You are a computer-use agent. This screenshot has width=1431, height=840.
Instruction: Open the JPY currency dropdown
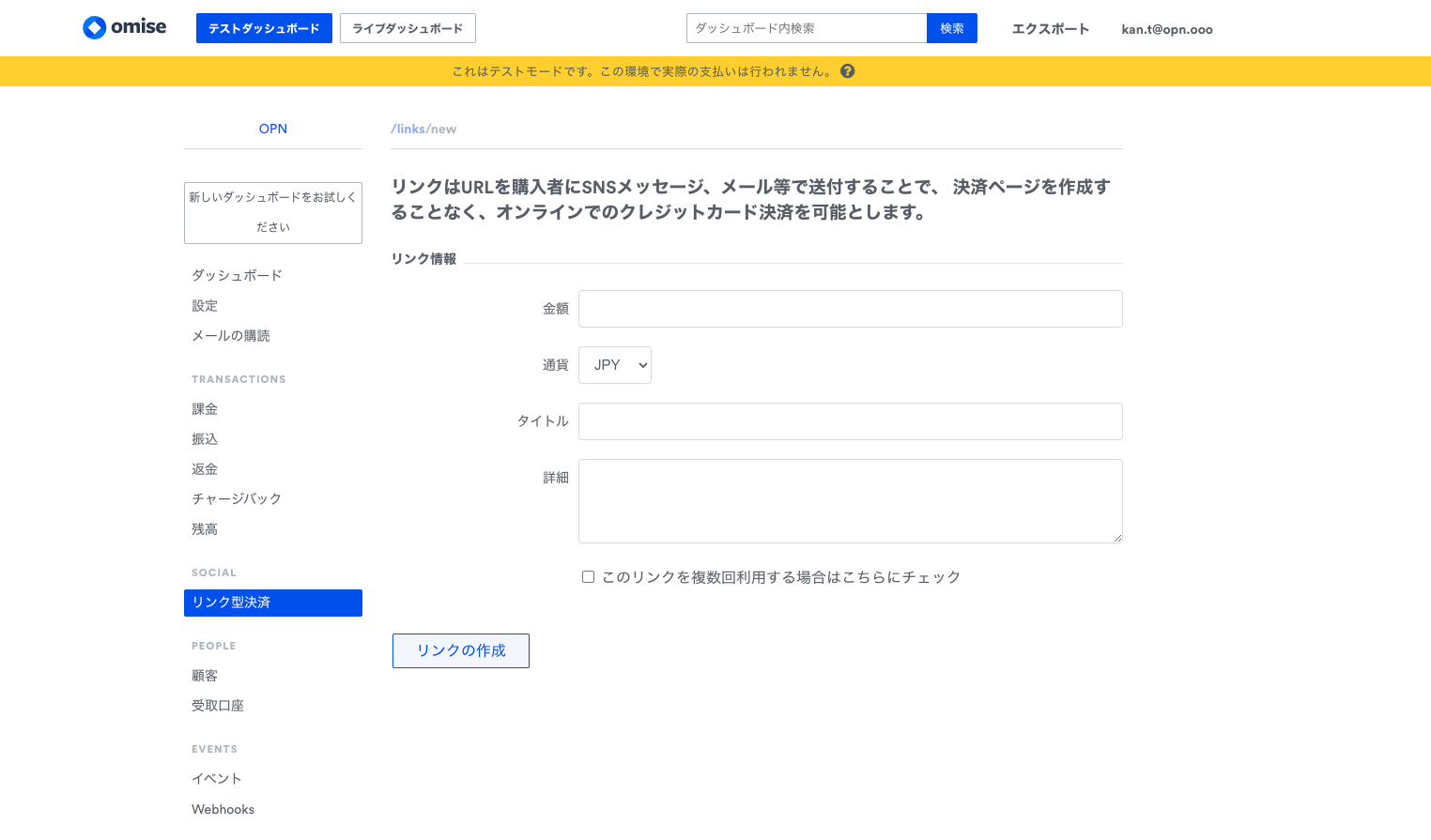click(615, 365)
